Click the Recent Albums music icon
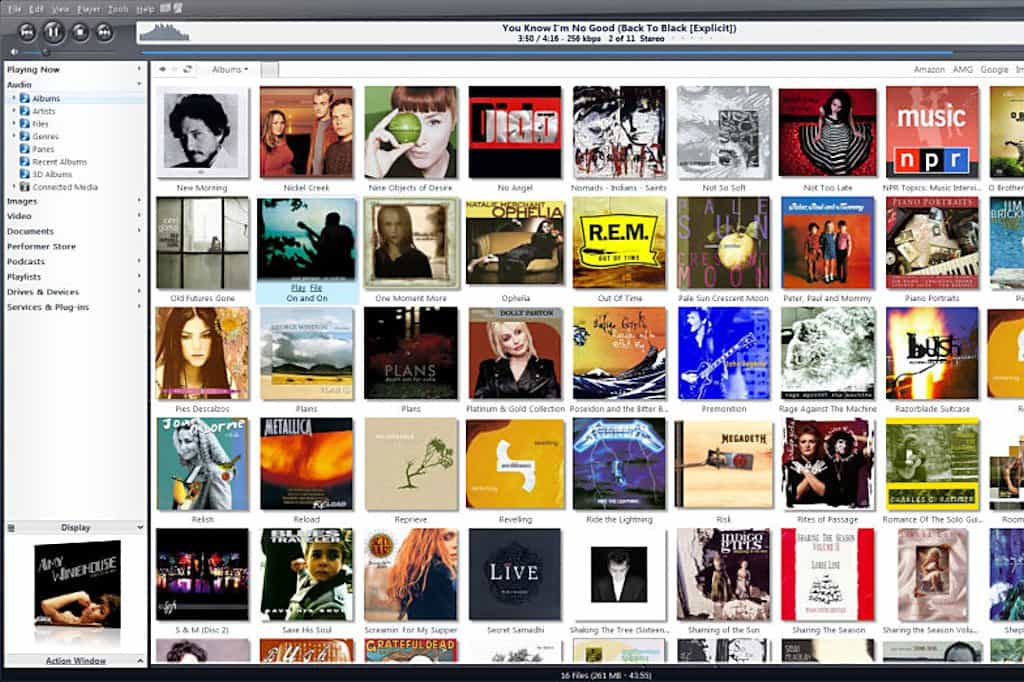The width and height of the screenshot is (1024, 682). [x=25, y=161]
